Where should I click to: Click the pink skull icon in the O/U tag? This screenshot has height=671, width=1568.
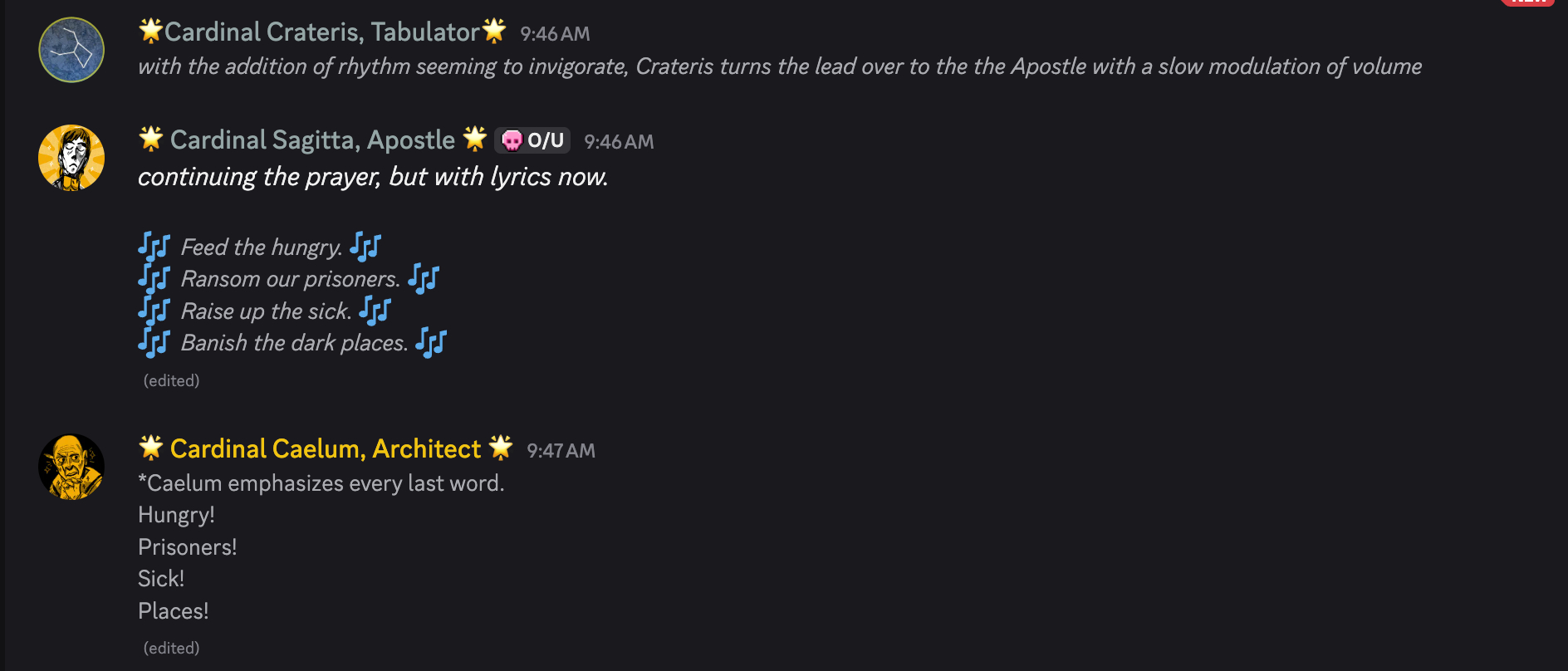click(512, 141)
